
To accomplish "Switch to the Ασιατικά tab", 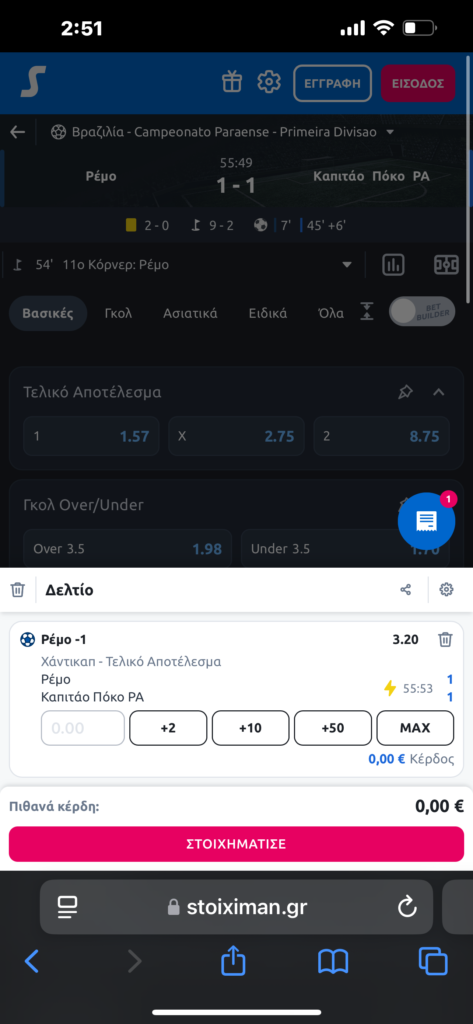I will (190, 313).
